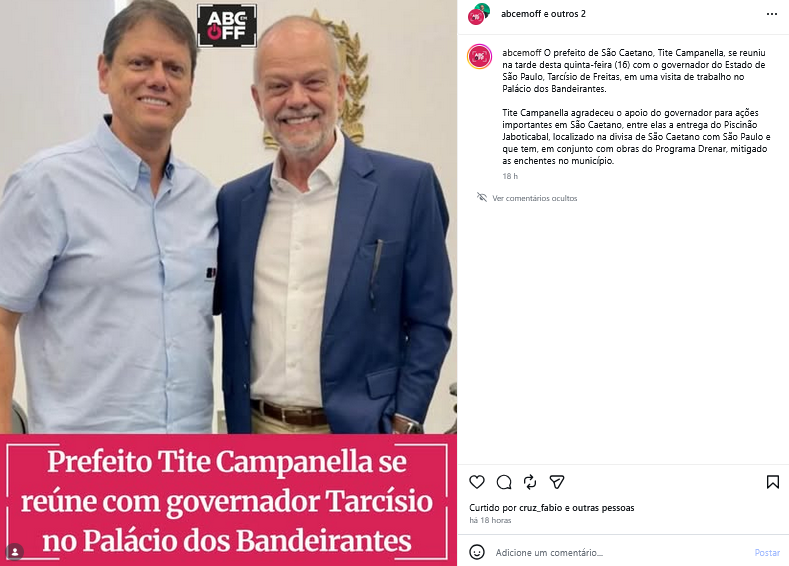Open comments with the speech bubble icon
This screenshot has height=566, width=789.
(x=504, y=482)
